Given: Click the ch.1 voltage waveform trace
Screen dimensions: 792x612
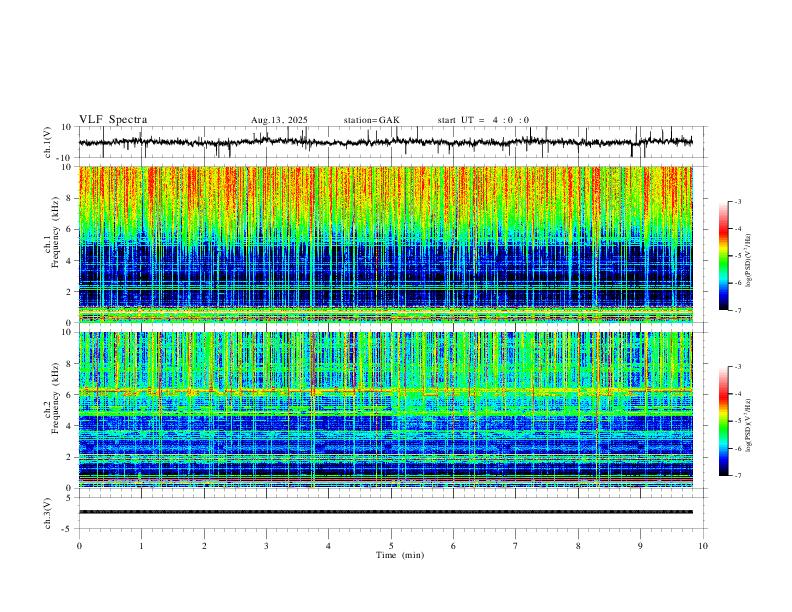Looking at the screenshot, I should (x=385, y=142).
